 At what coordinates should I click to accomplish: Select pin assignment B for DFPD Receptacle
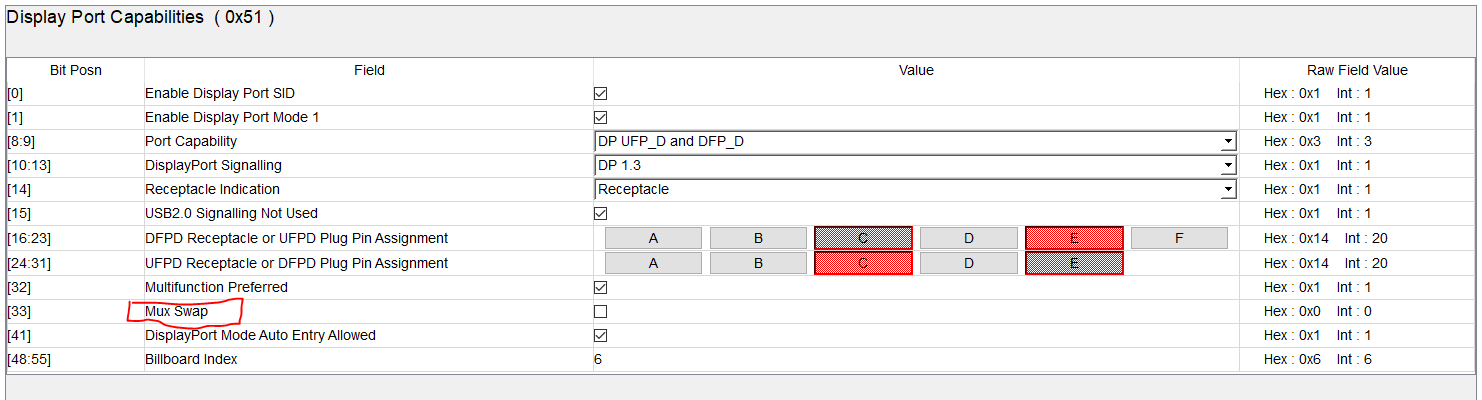(x=758, y=238)
